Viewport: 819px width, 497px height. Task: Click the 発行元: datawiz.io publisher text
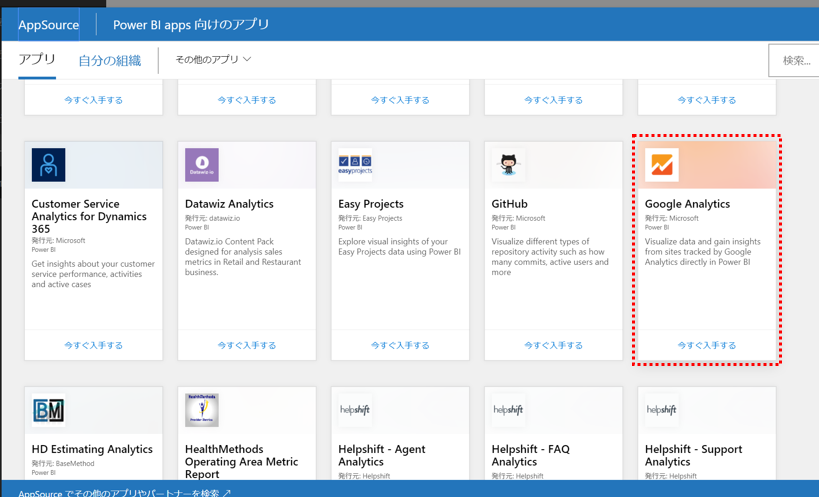213,218
